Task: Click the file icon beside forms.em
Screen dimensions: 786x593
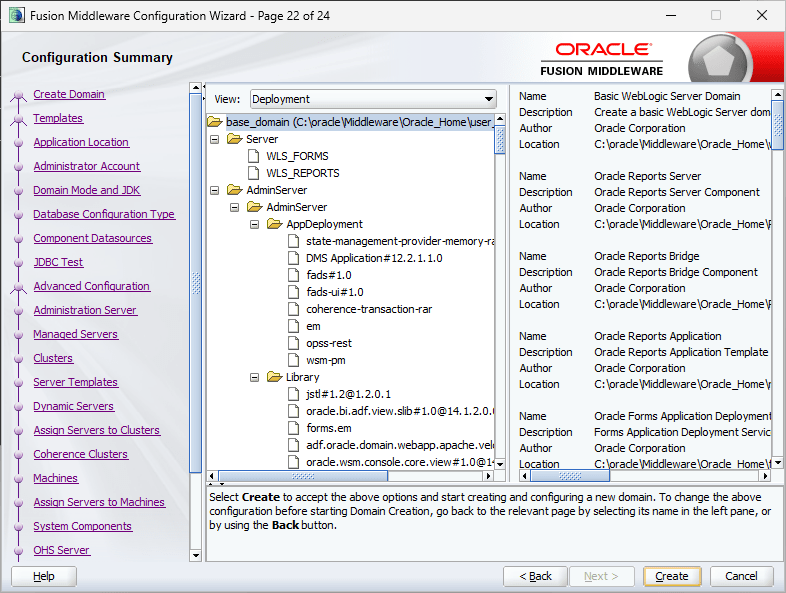Action: click(294, 428)
